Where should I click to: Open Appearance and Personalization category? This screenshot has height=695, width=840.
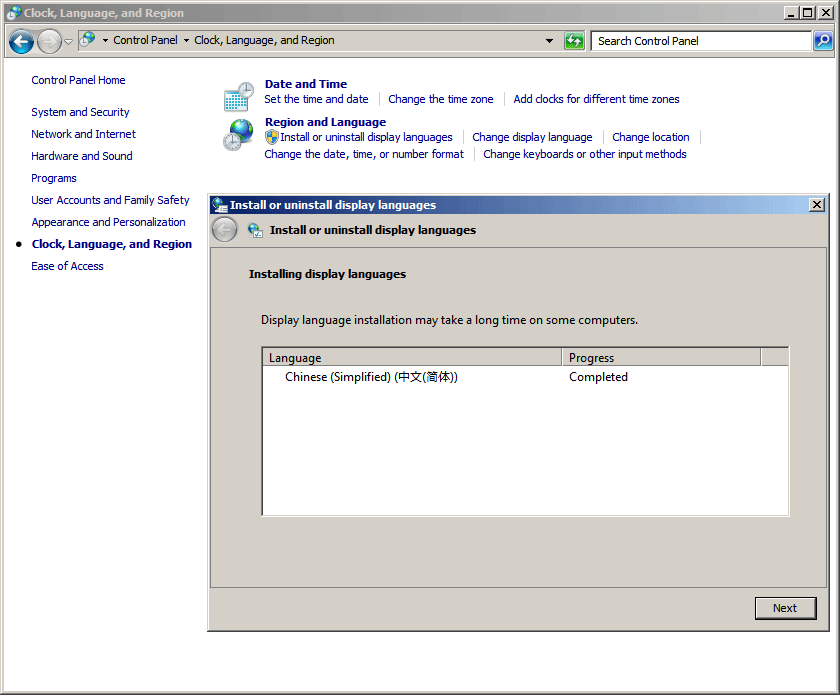[x=108, y=222]
